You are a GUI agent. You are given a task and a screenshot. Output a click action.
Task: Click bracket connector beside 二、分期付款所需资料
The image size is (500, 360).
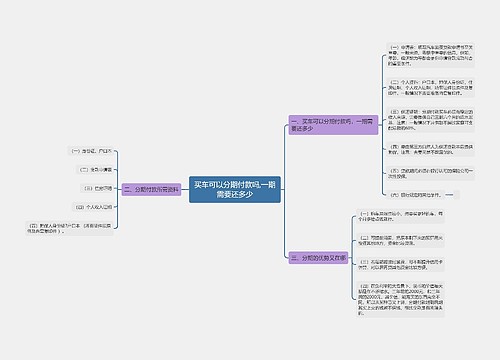click(x=116, y=189)
